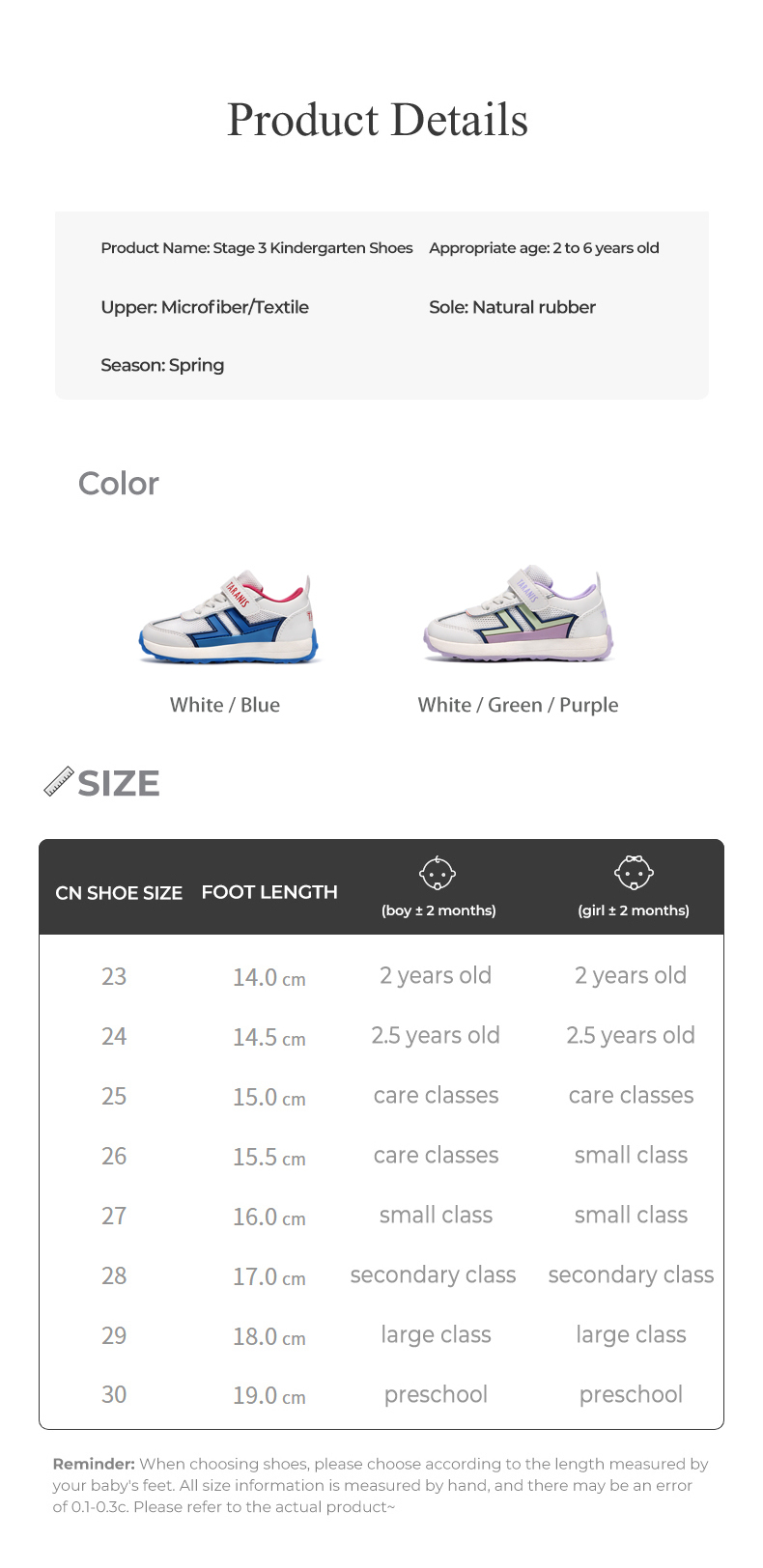Click the Appropriate age text

tap(544, 248)
